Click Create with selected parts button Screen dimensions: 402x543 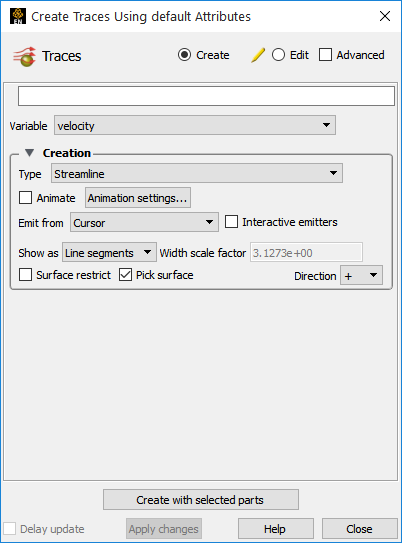201,500
